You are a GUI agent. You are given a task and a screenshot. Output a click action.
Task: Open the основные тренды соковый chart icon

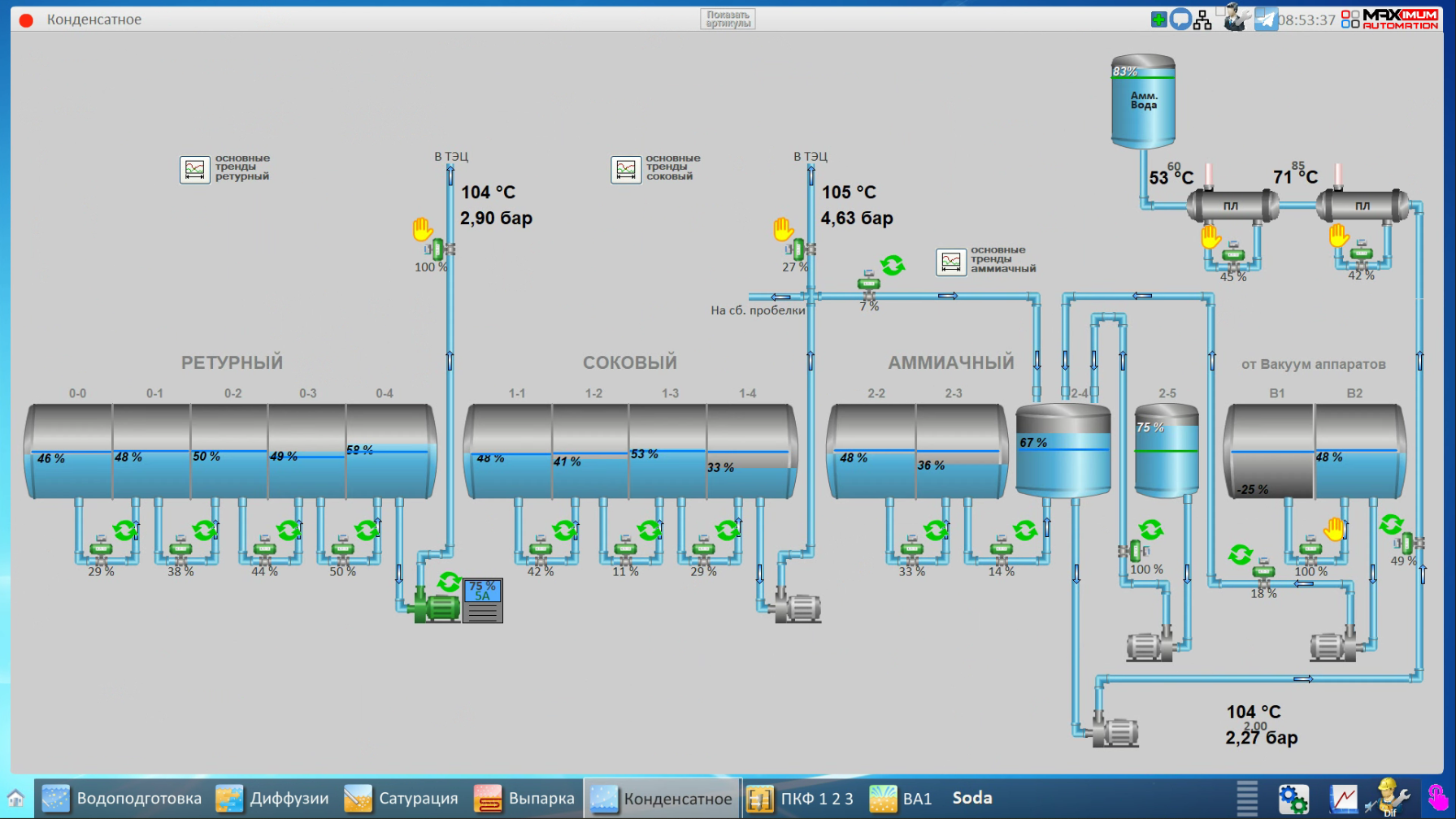pyautogui.click(x=626, y=170)
